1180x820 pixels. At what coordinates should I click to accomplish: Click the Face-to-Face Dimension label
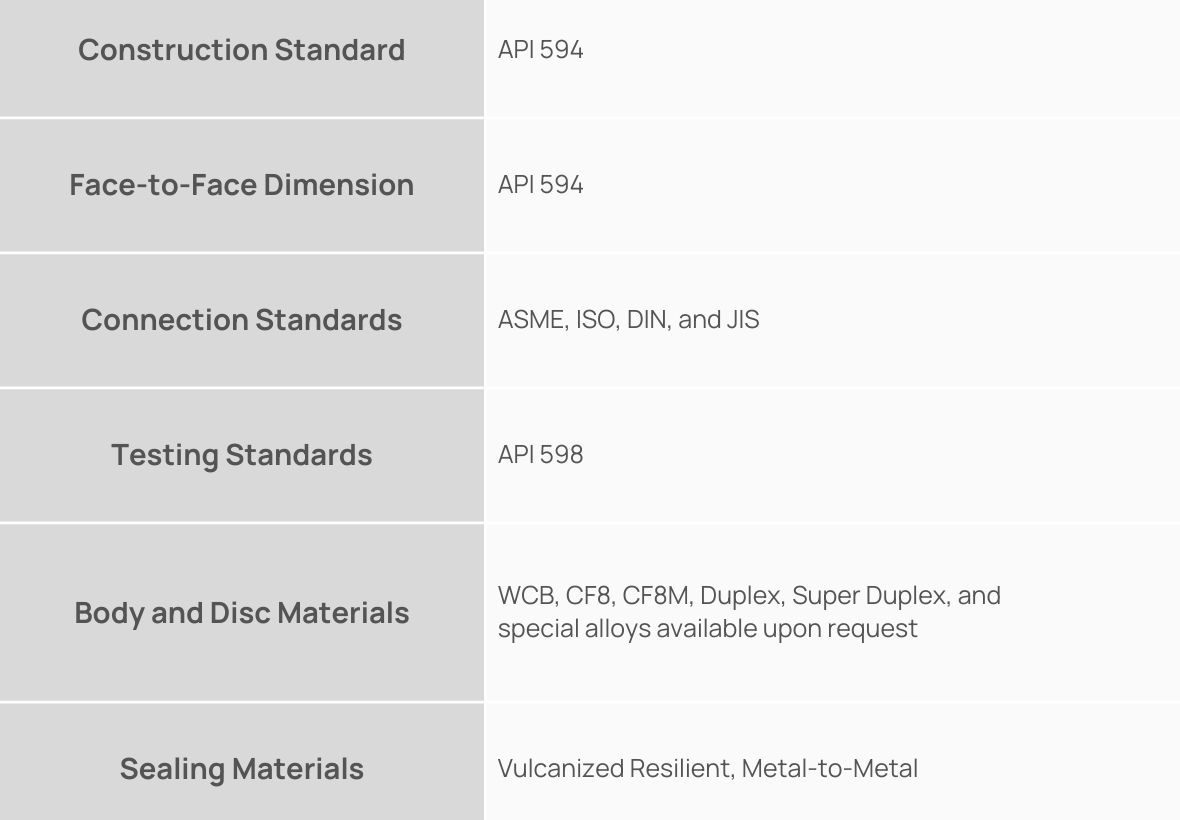[x=241, y=185]
